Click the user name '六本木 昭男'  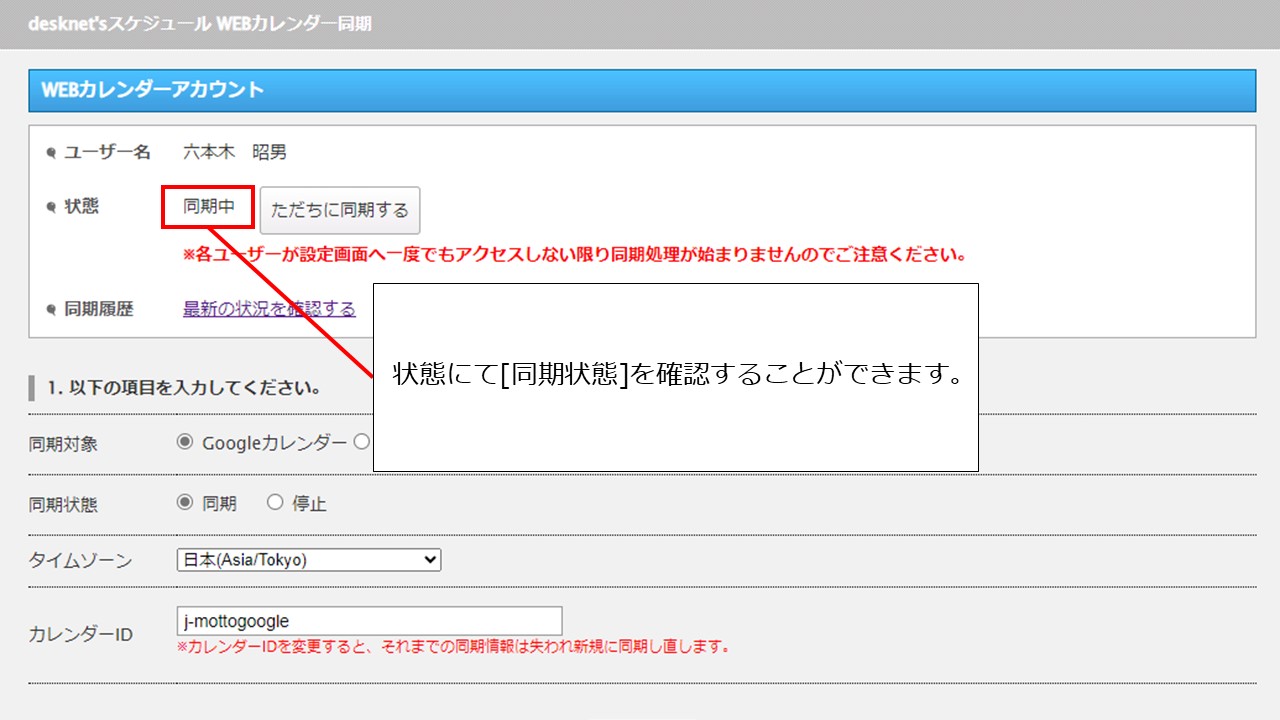(x=235, y=152)
